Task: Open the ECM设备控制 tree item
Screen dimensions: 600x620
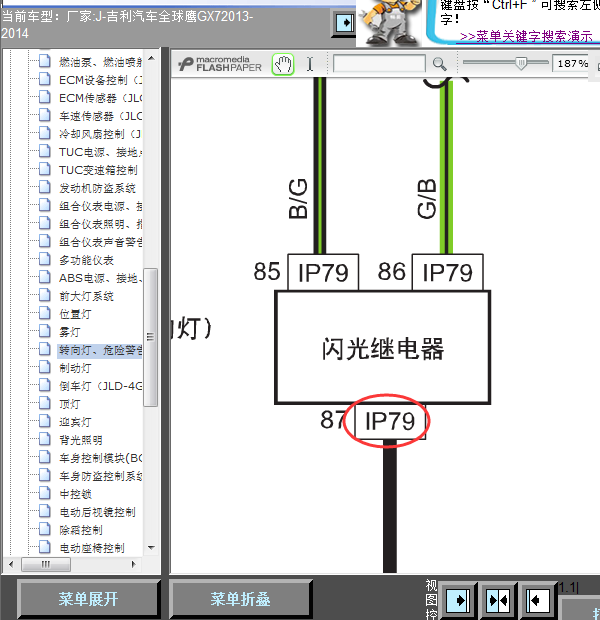Action: pos(100,80)
